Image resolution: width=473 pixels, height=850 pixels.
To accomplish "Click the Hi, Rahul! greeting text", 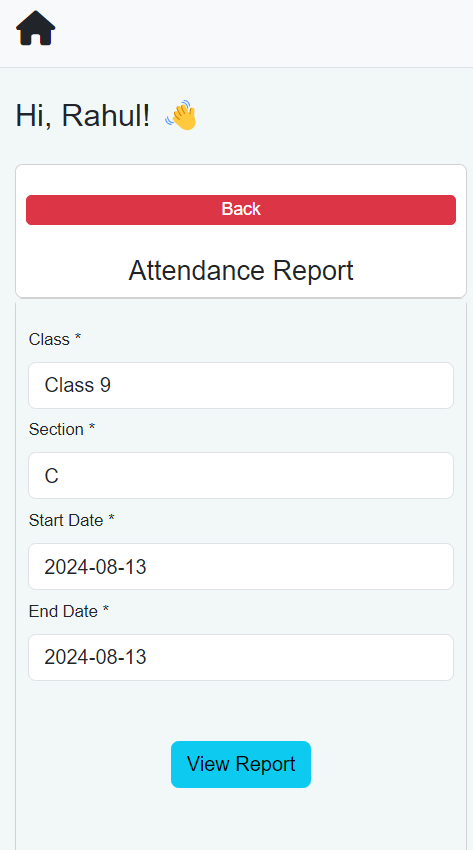I will pyautogui.click(x=82, y=115).
